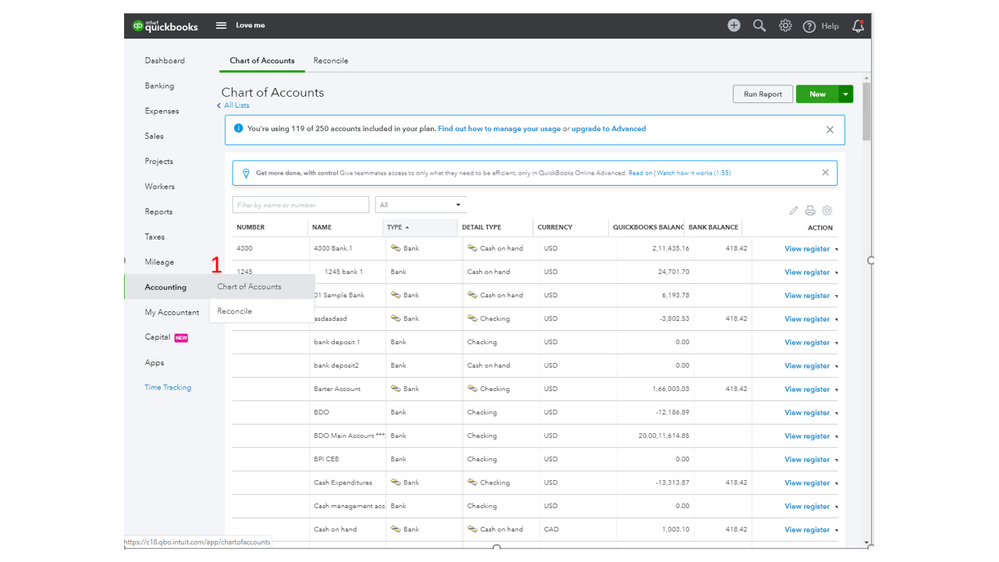The image size is (999, 562).
Task: Open the notifications bell
Action: pos(858,26)
